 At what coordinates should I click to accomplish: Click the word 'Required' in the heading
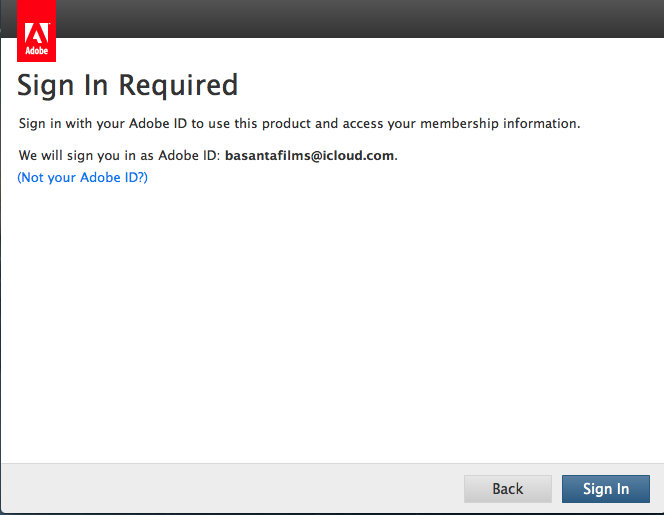[178, 86]
